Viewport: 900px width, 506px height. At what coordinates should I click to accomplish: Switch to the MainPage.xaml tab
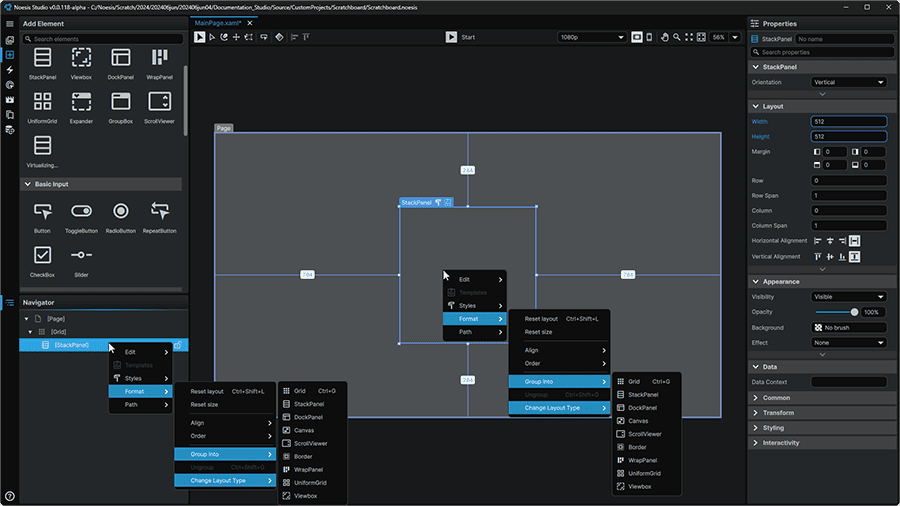(x=218, y=23)
